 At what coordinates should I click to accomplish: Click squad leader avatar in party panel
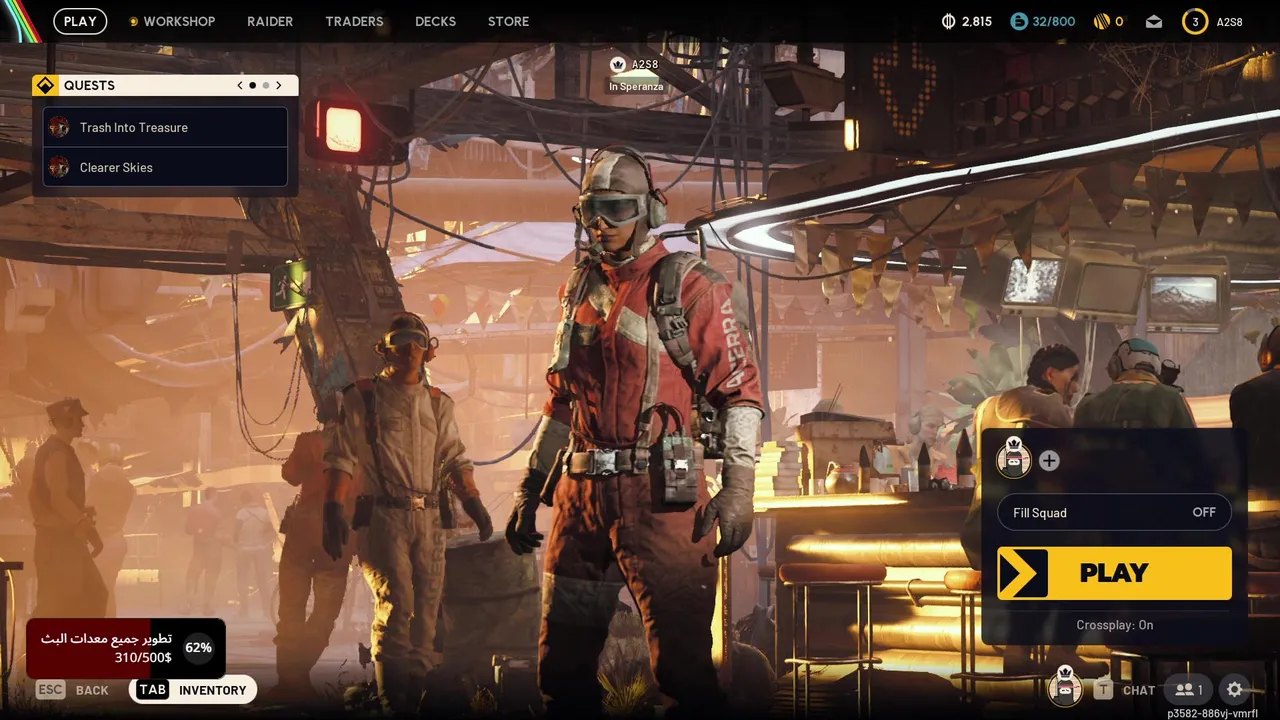(1014, 459)
